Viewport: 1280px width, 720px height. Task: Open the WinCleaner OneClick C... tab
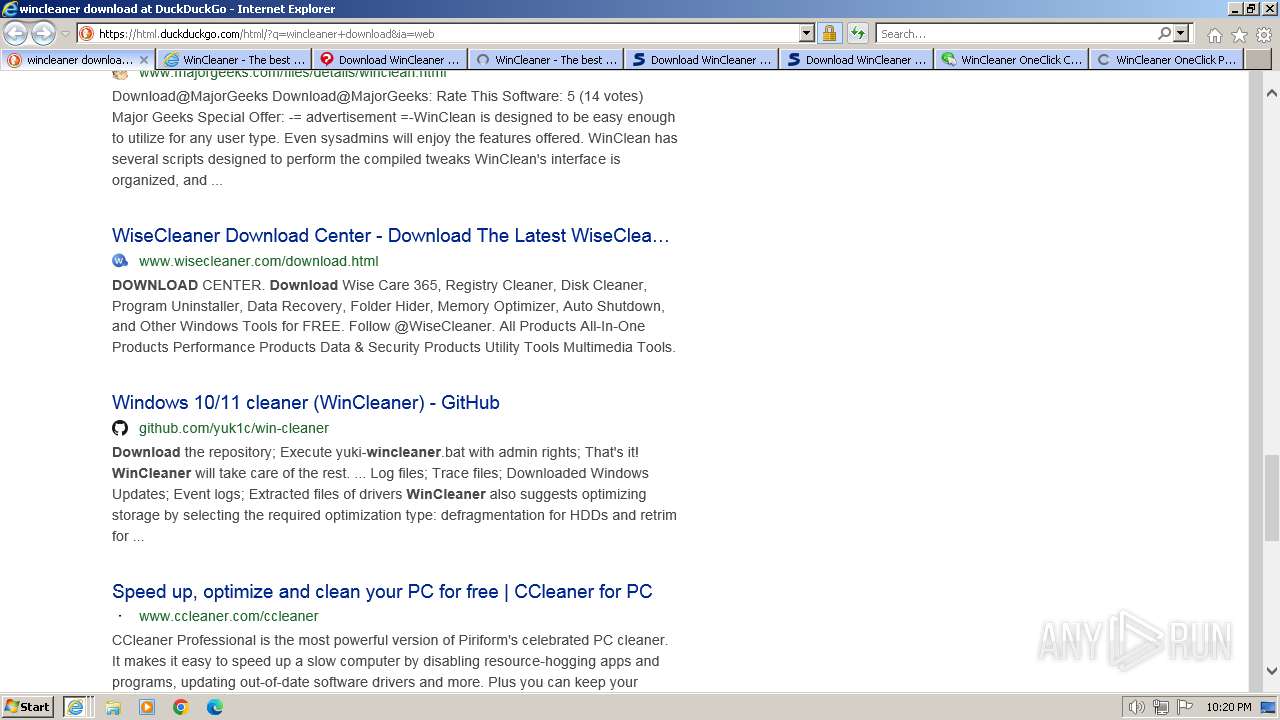coord(1012,60)
